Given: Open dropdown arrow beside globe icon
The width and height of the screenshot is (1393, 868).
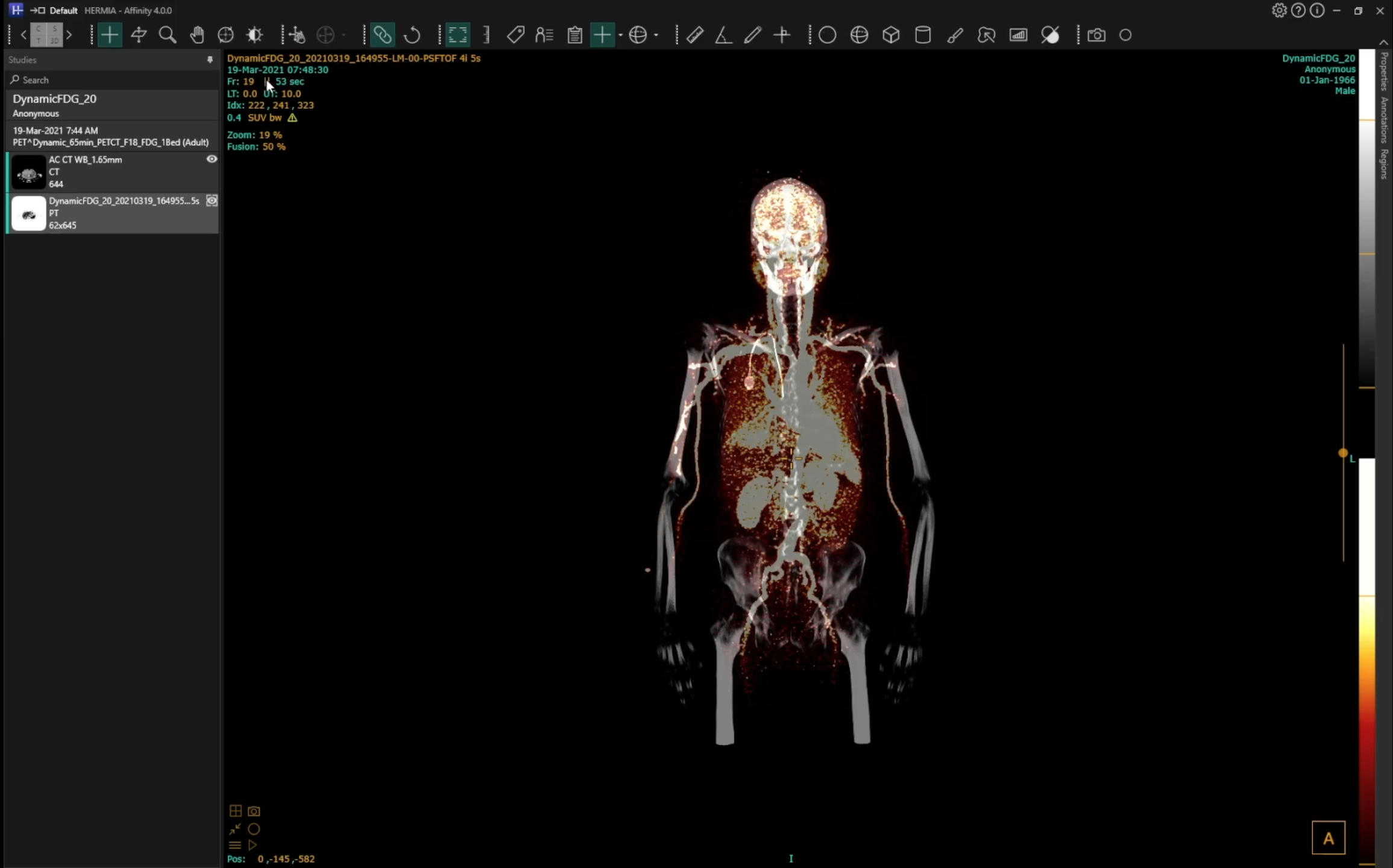Looking at the screenshot, I should point(656,36).
